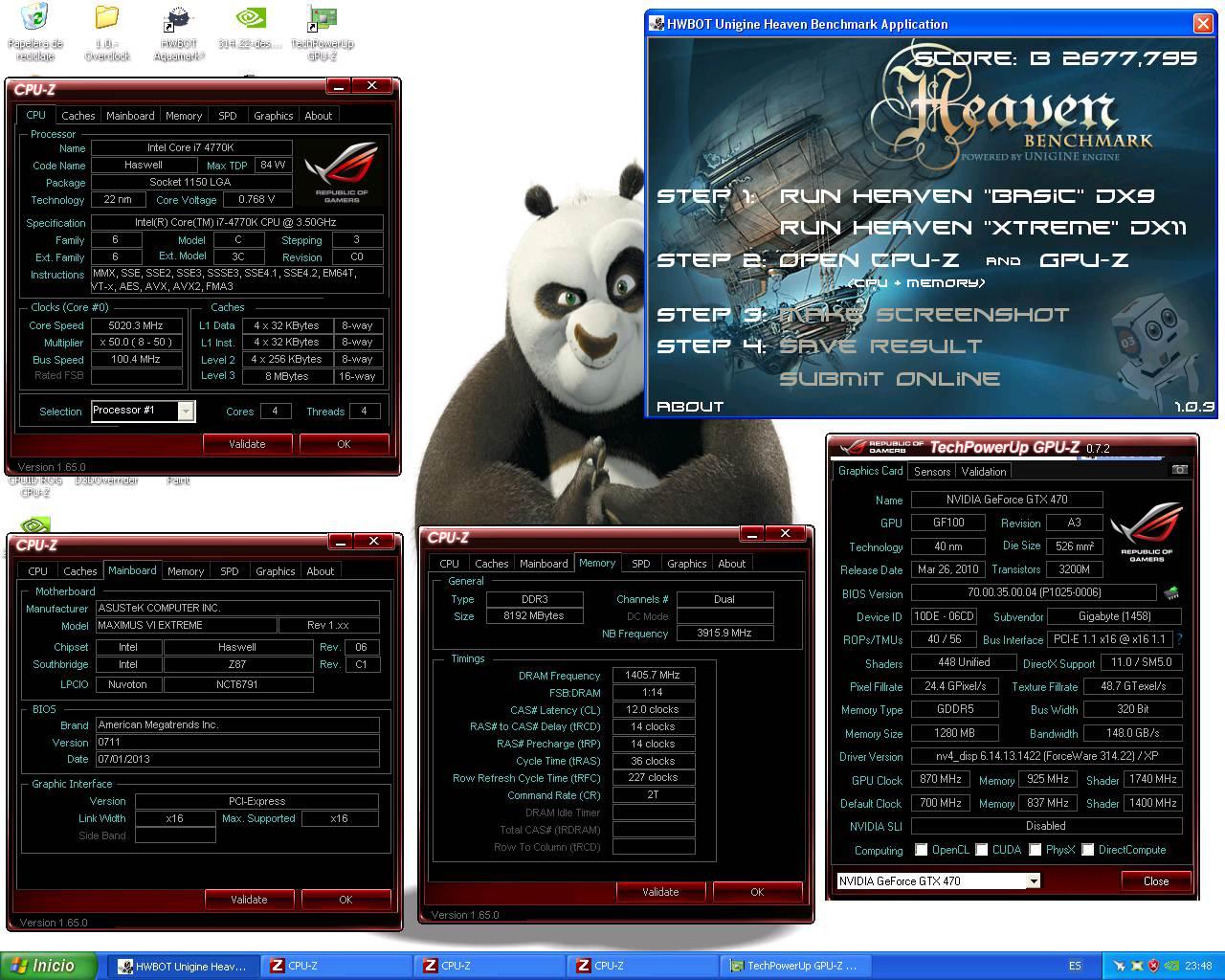Launch the TechPowerUp GPU-Z desktop shortcut

click(x=323, y=32)
